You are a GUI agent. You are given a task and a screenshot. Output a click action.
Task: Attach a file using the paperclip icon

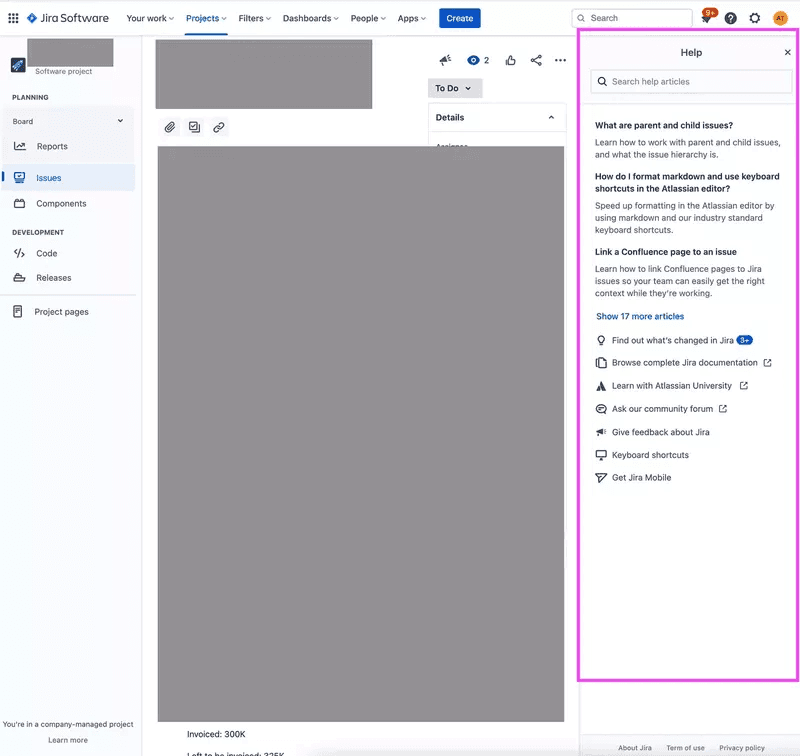tap(169, 127)
